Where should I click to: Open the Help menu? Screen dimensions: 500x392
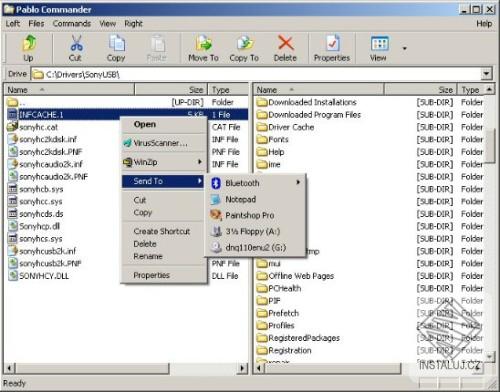(484, 24)
